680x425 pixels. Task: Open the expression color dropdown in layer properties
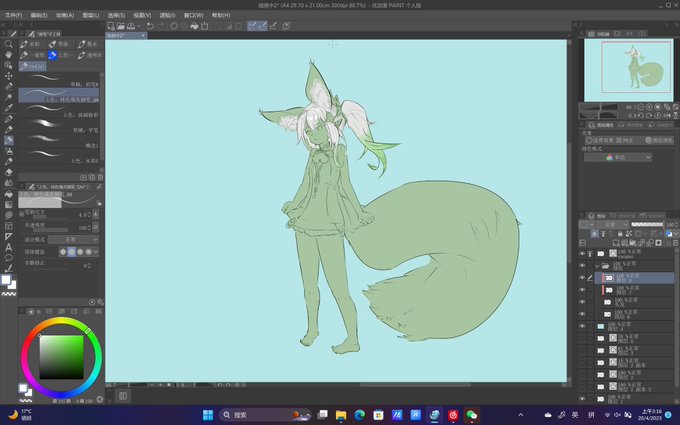click(x=618, y=157)
